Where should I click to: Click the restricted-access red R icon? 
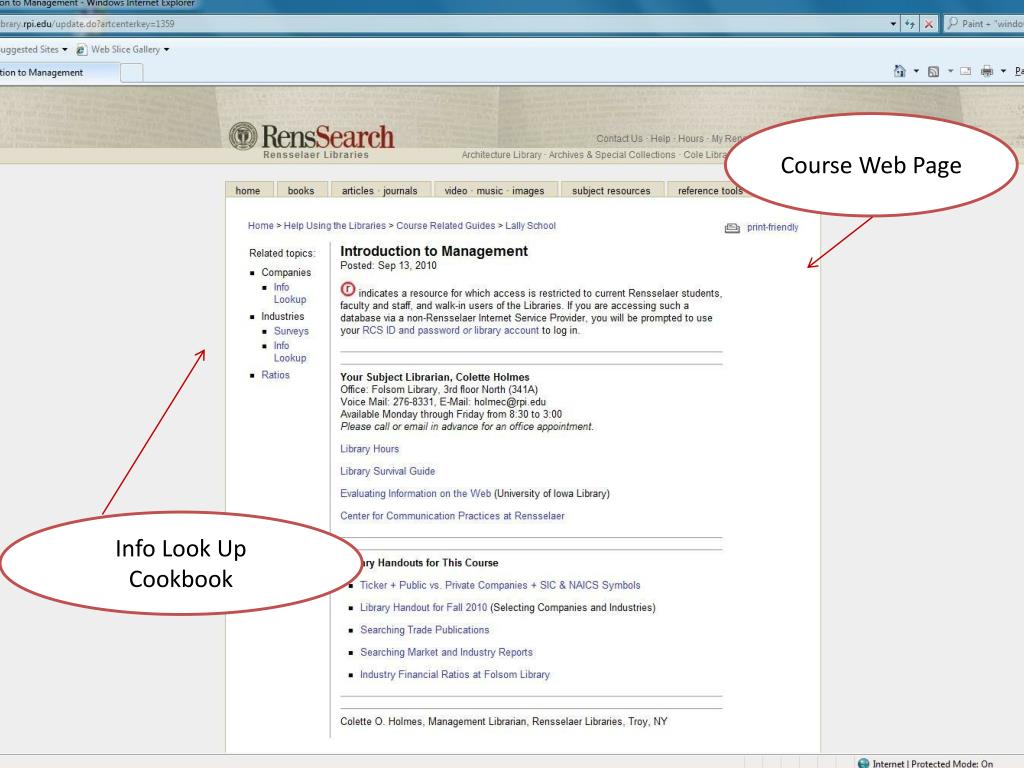348,289
